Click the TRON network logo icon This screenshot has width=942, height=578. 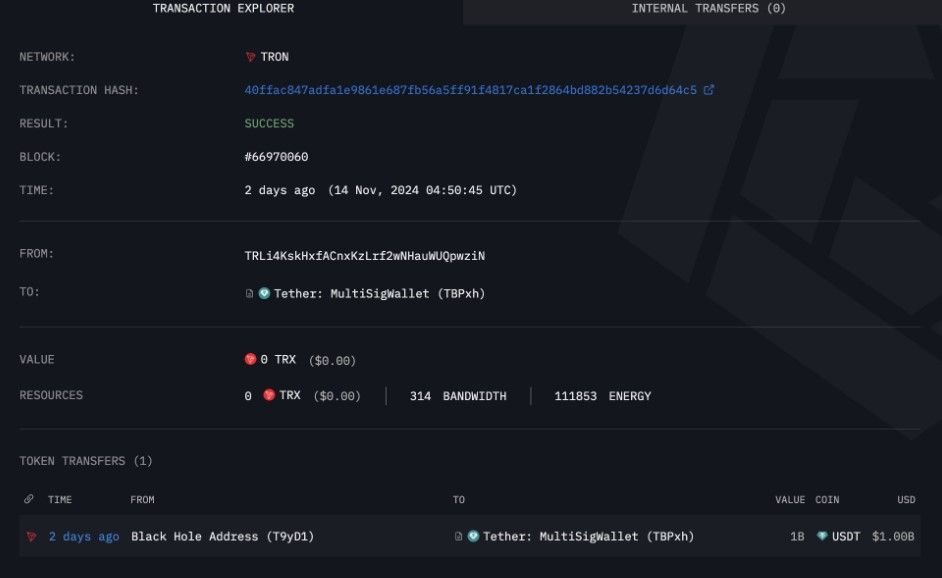point(251,57)
